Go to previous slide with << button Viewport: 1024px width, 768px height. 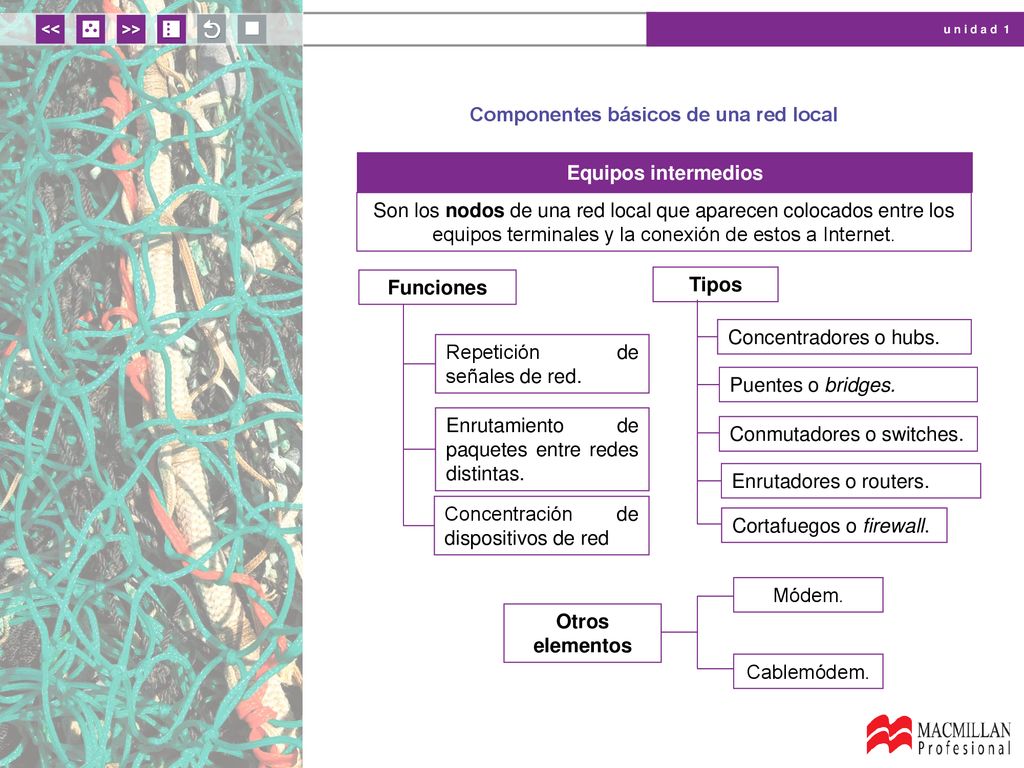[x=50, y=29]
